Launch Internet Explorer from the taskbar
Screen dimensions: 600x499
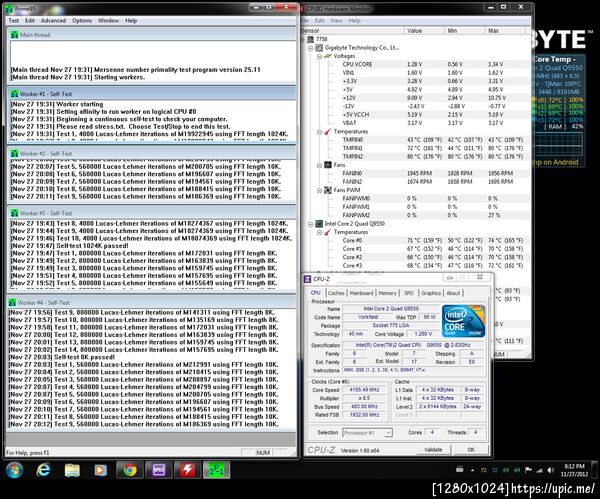coord(43,470)
